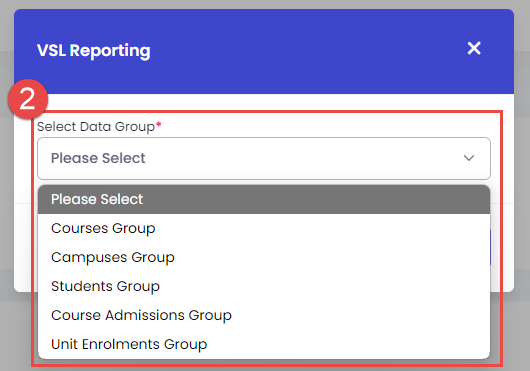This screenshot has height=371, width=530.
Task: Click the VSL Reporting title text
Action: click(x=94, y=51)
